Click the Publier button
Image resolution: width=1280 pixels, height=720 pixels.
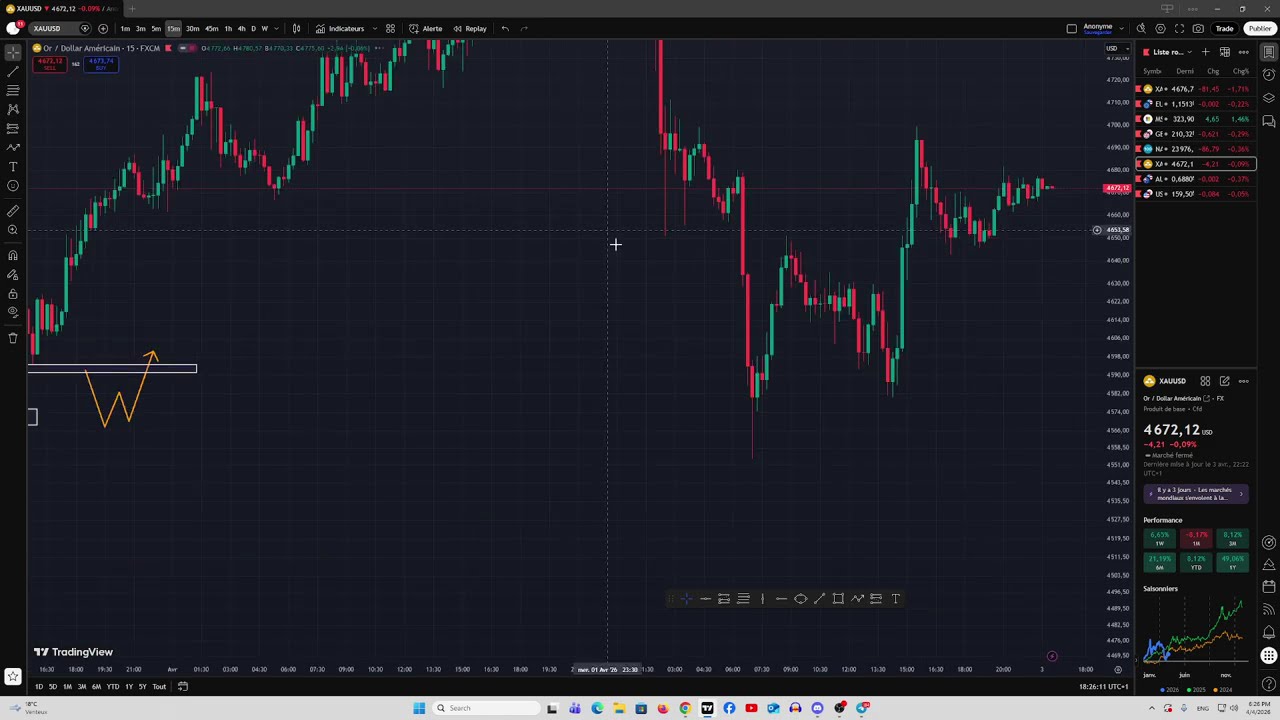coord(1259,28)
